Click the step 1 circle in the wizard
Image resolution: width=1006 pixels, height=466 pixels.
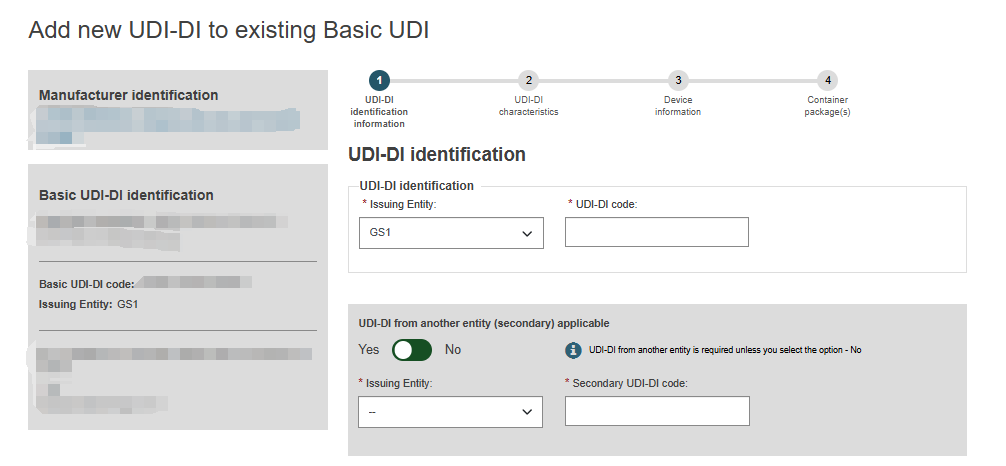pyautogui.click(x=379, y=80)
